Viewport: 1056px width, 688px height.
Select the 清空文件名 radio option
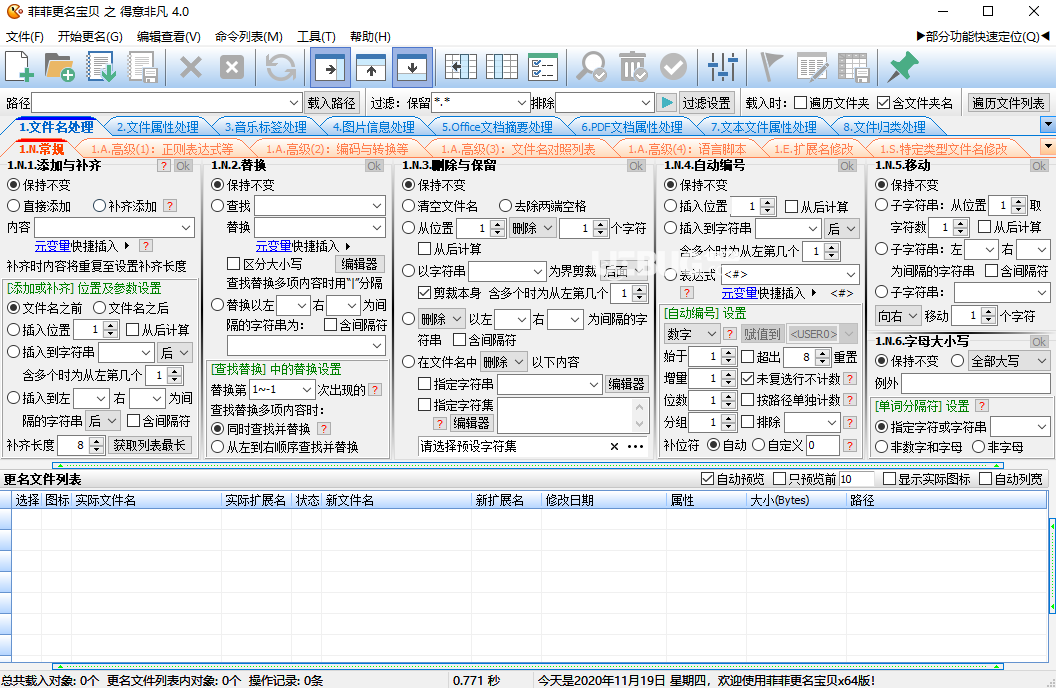tap(408, 206)
